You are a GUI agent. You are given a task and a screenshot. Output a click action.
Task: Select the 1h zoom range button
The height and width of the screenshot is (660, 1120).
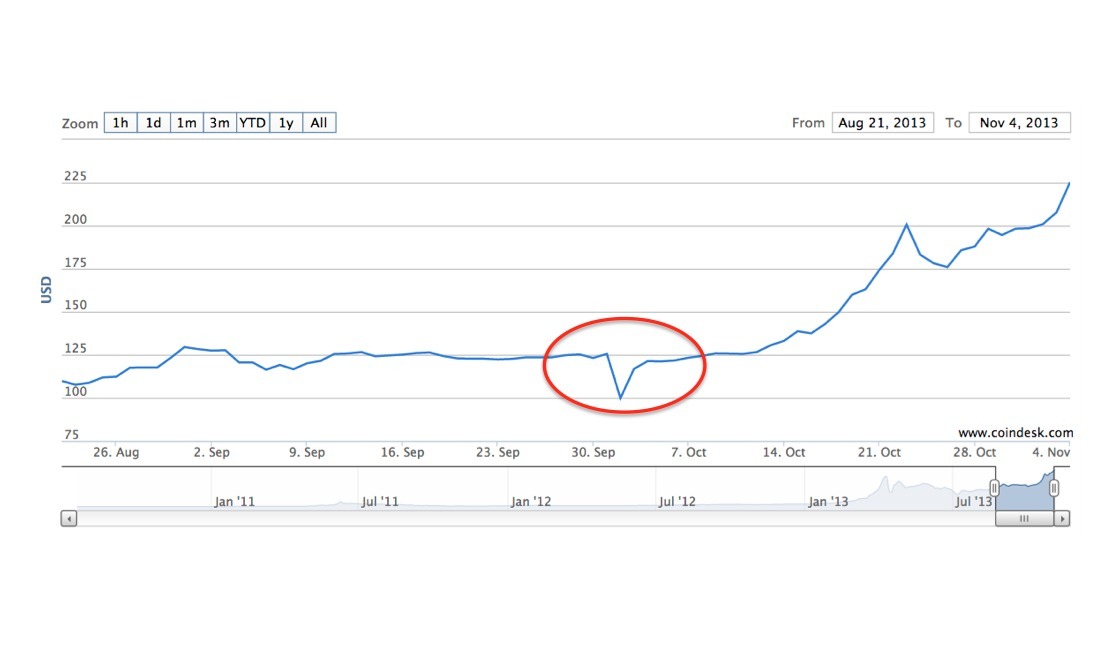(x=120, y=123)
